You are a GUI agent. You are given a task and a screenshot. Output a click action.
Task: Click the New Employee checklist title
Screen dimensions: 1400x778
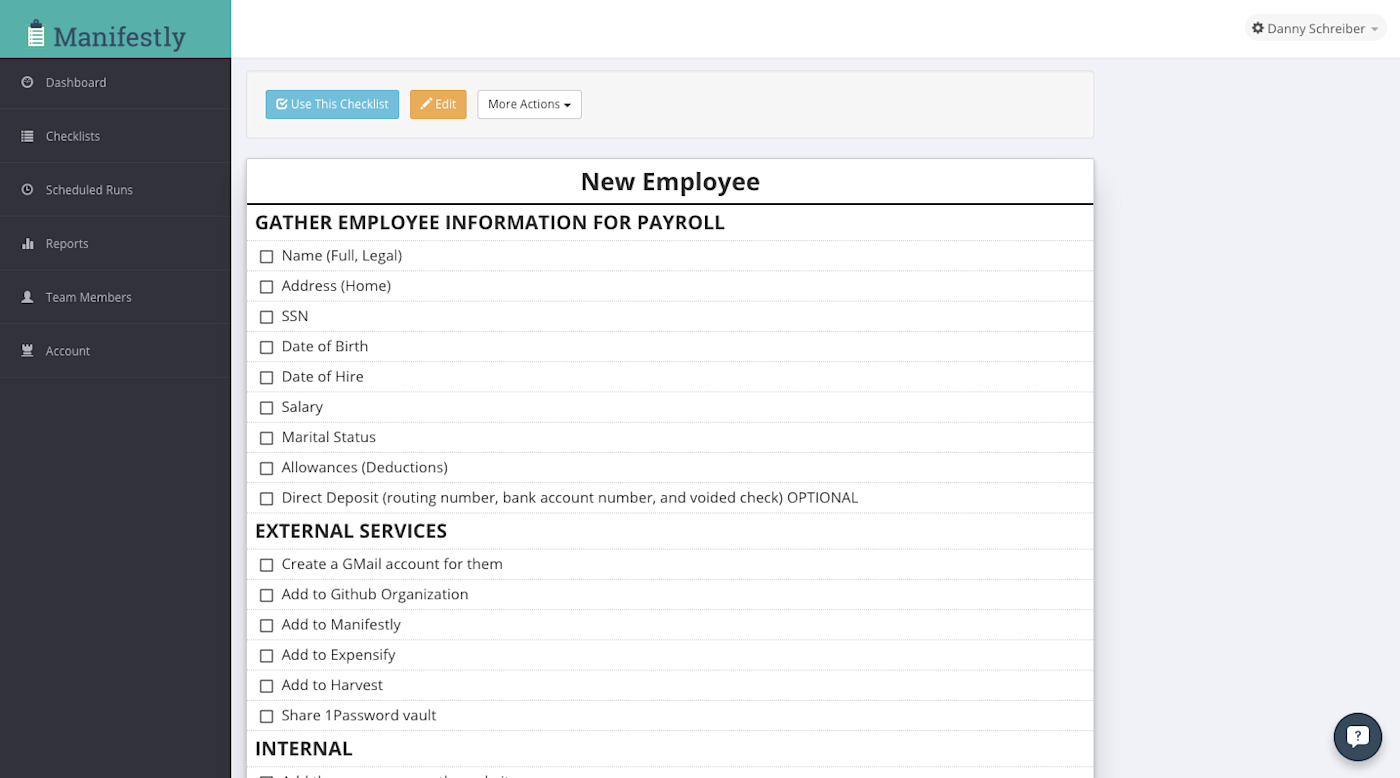pyautogui.click(x=670, y=181)
